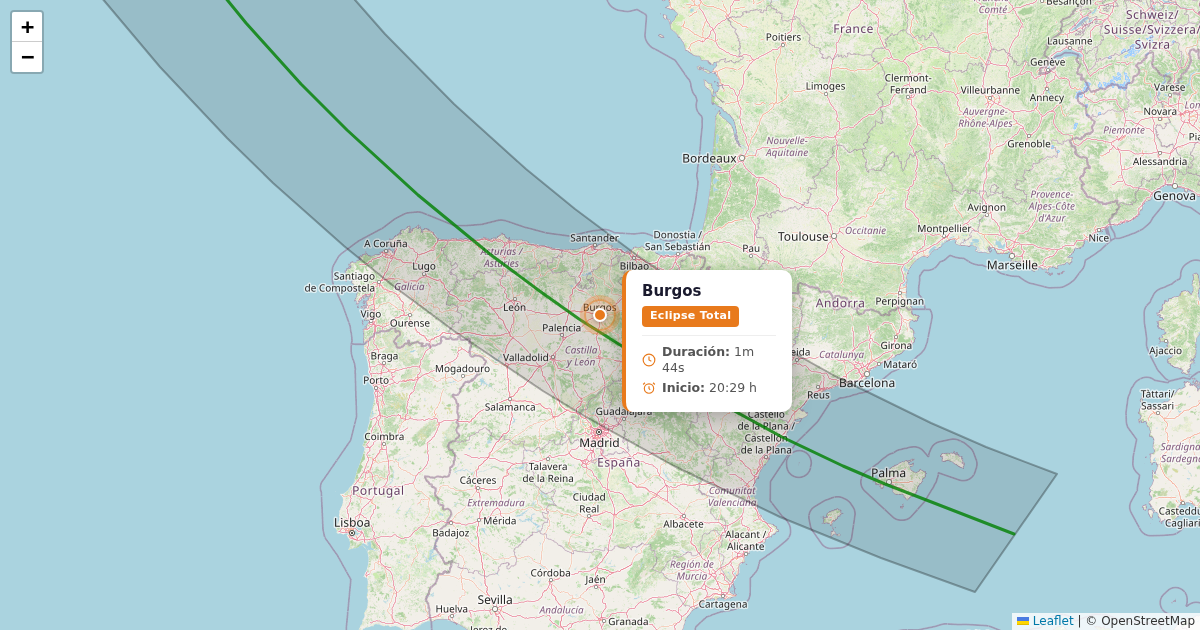Click the España country label
This screenshot has width=1200, height=630.
click(x=619, y=463)
